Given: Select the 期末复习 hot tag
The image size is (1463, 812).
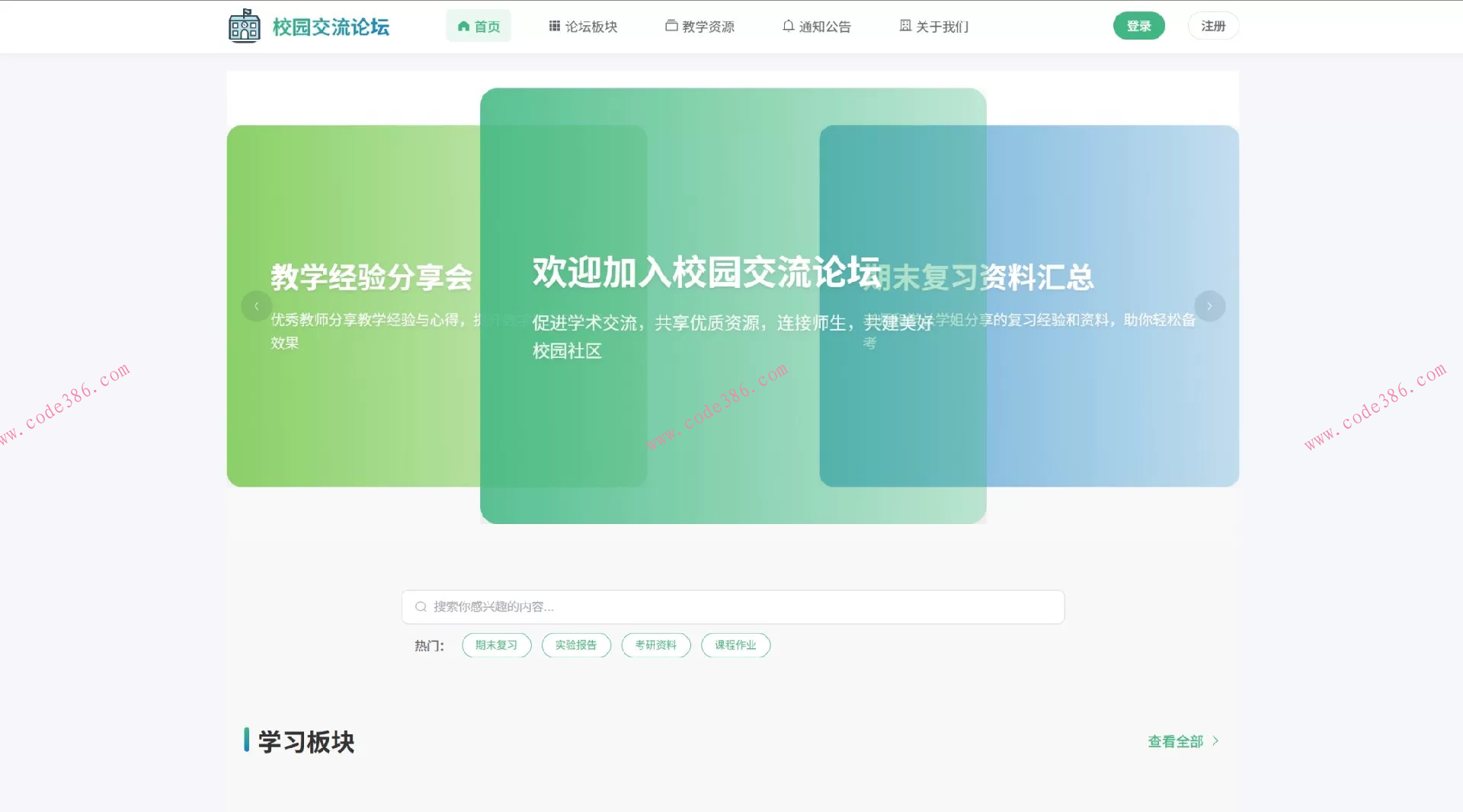Looking at the screenshot, I should [x=495, y=644].
